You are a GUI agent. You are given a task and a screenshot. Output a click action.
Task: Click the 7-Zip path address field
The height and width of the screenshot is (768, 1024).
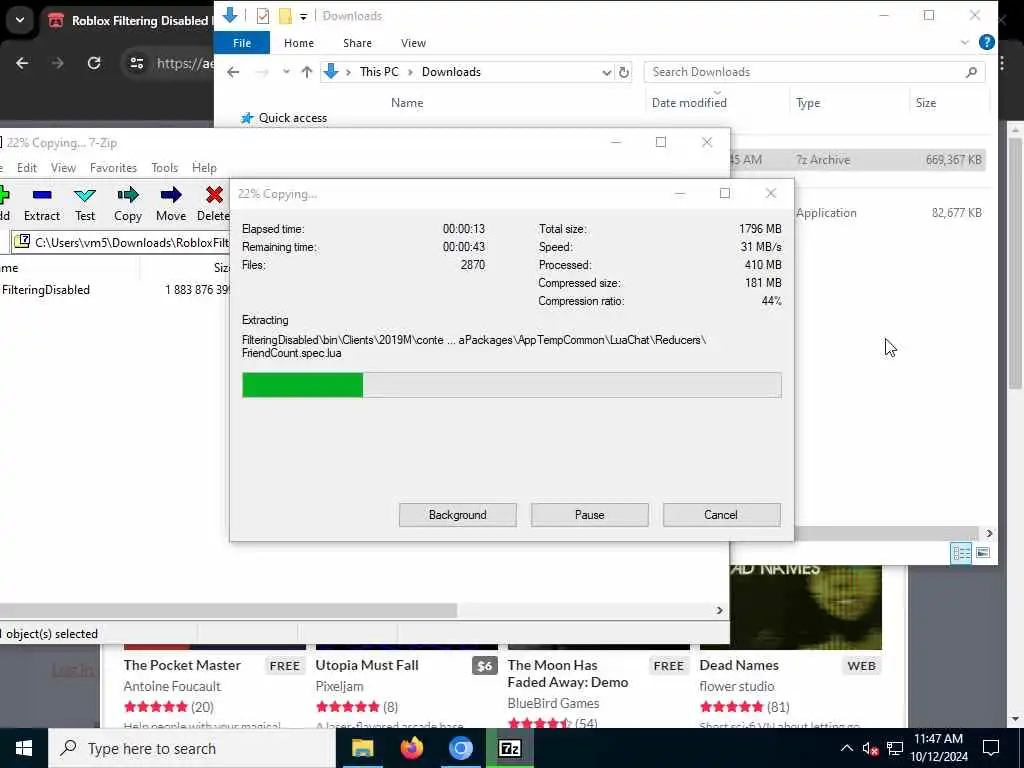coord(121,242)
